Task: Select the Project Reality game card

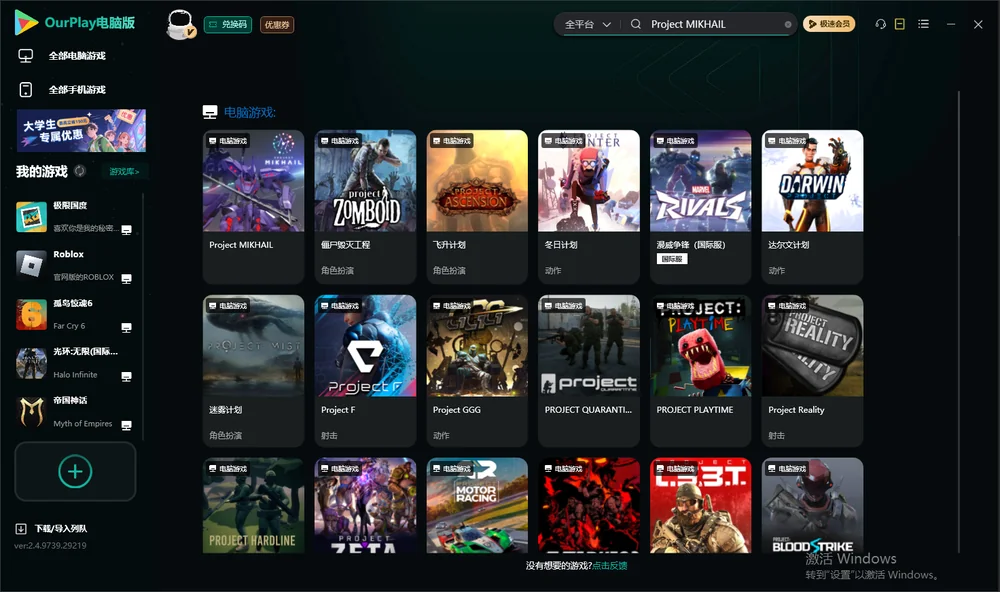Action: coord(812,371)
